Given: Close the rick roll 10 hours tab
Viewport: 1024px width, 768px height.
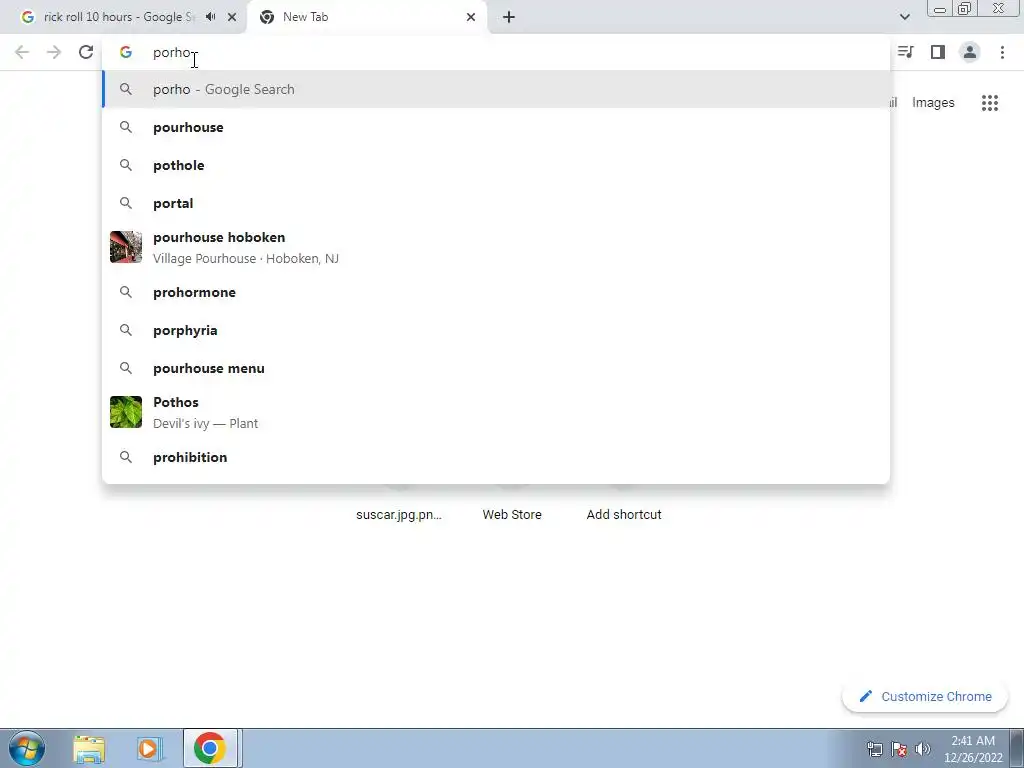Looking at the screenshot, I should [232, 17].
